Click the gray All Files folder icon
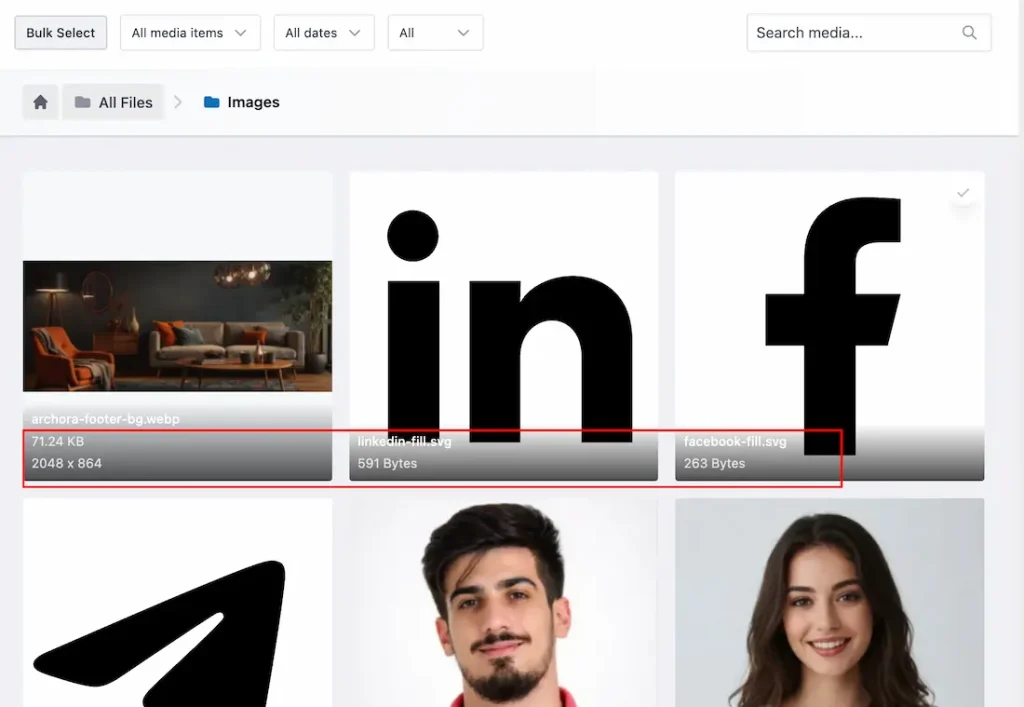The width and height of the screenshot is (1024, 707). click(x=82, y=102)
